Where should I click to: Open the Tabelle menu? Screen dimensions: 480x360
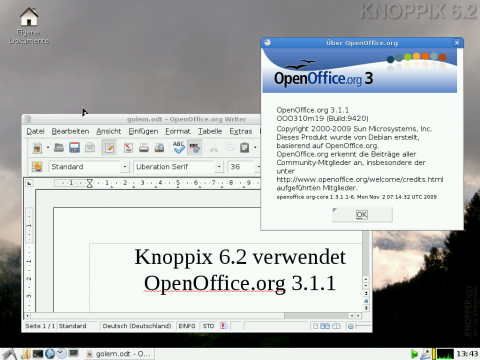[x=210, y=131]
